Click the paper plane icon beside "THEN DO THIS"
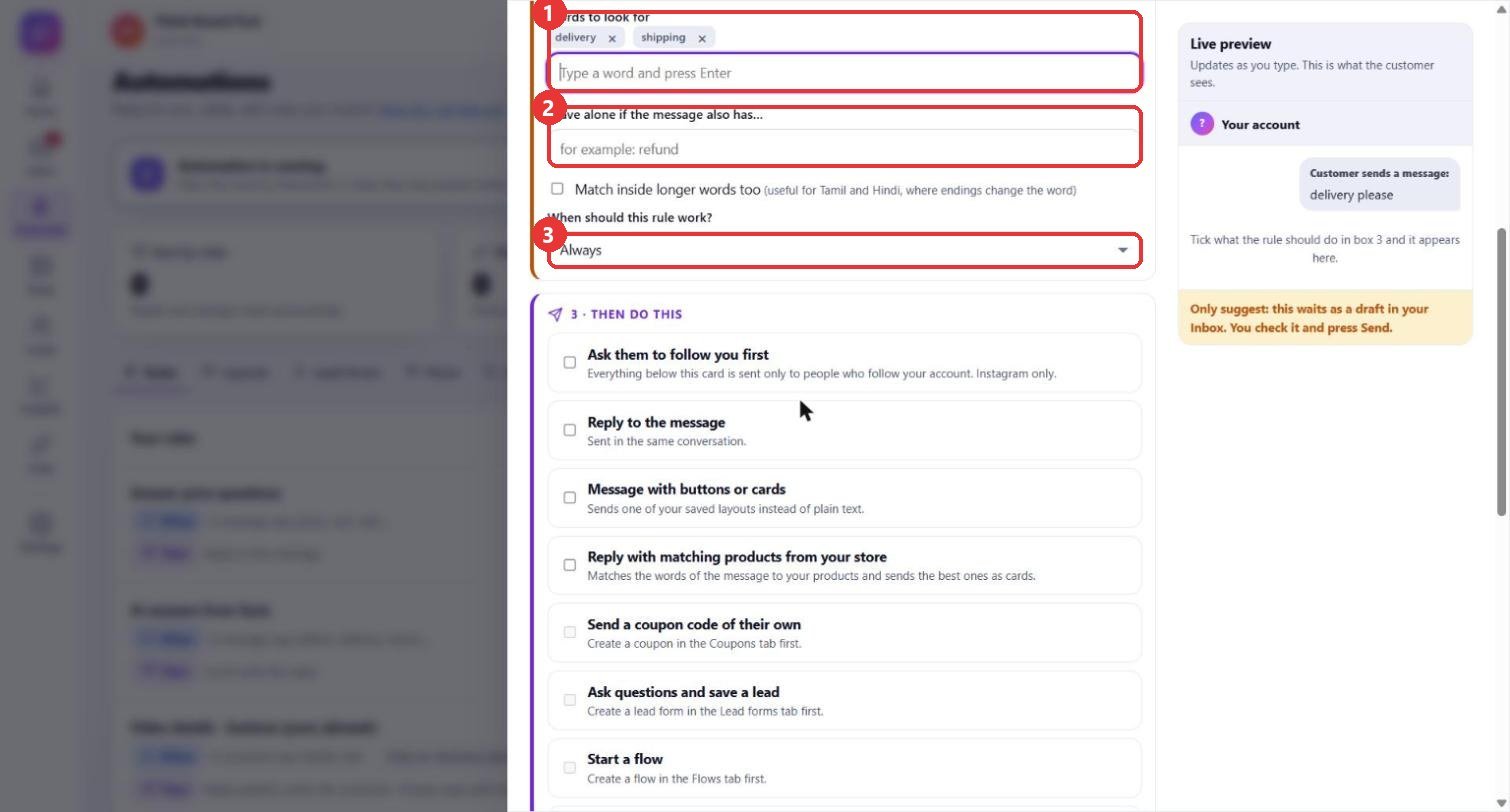Image resolution: width=1510 pixels, height=812 pixels. (555, 314)
